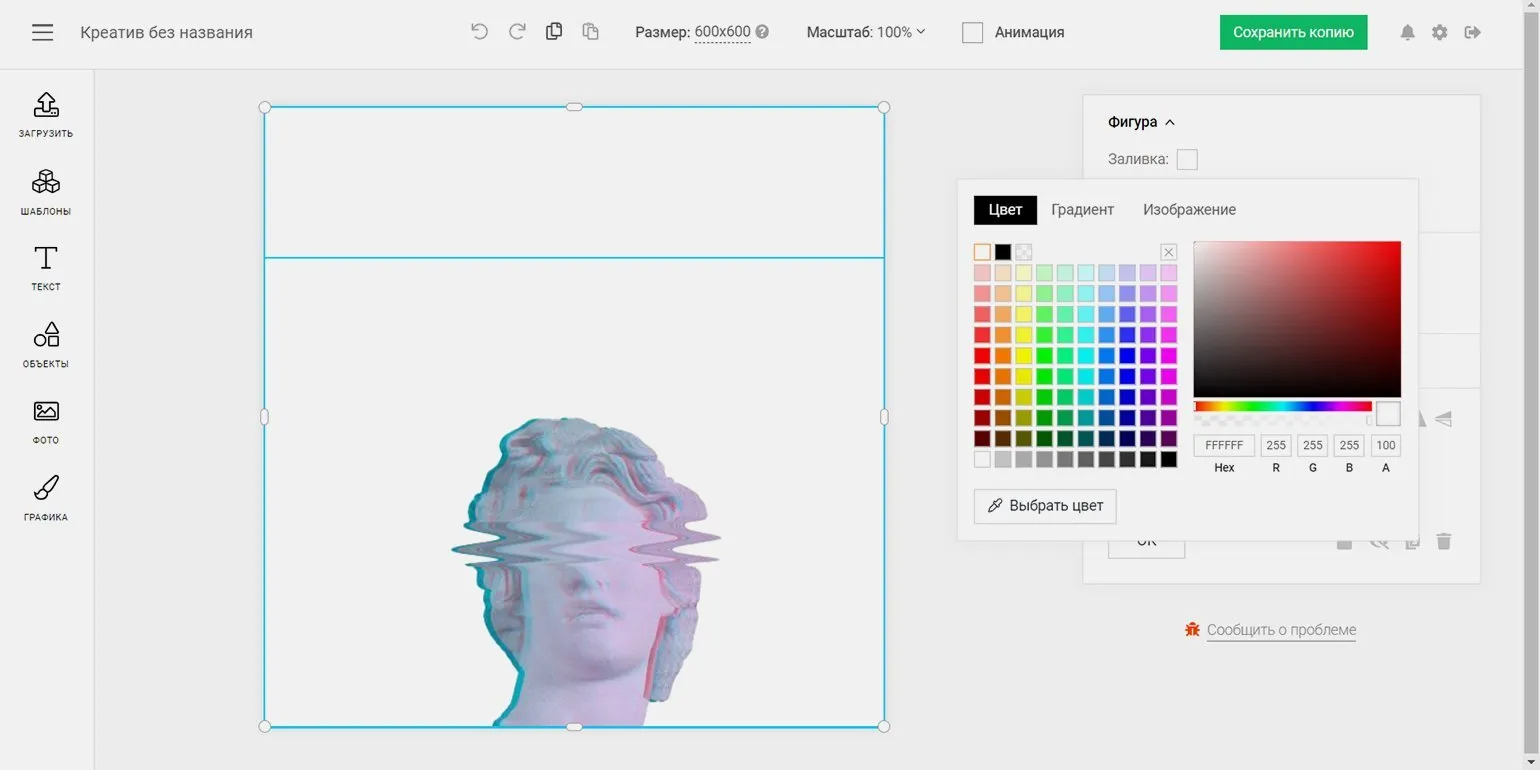Open the hamburger main menu
The height and width of the screenshot is (770, 1540).
click(42, 32)
